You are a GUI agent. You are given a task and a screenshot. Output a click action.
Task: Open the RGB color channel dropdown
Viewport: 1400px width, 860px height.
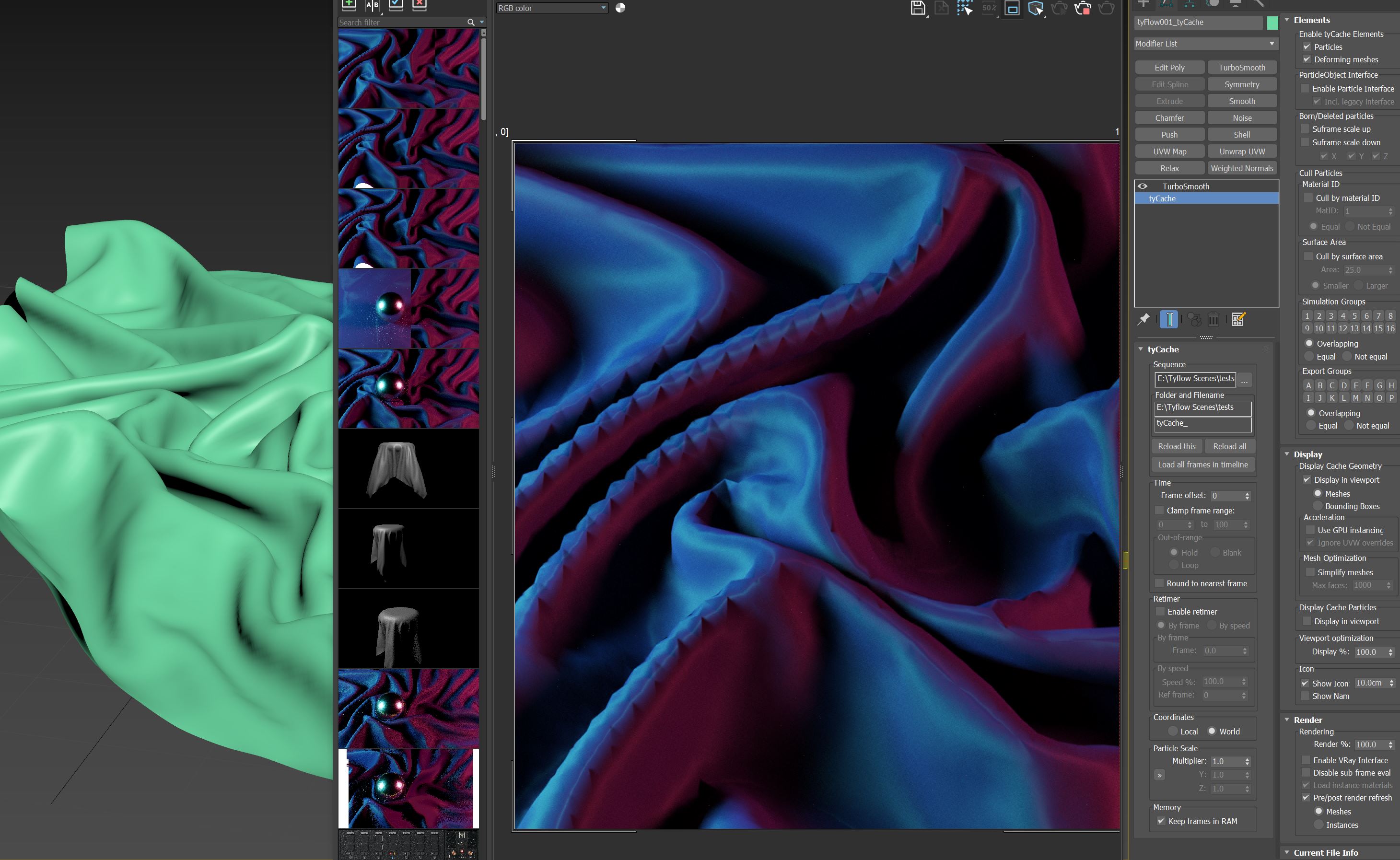[x=552, y=8]
